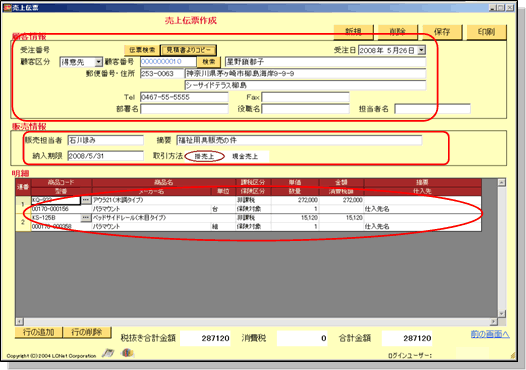This screenshot has height=370, width=526.
Task: Click the empty 担当者名 field
Action: coord(432,109)
